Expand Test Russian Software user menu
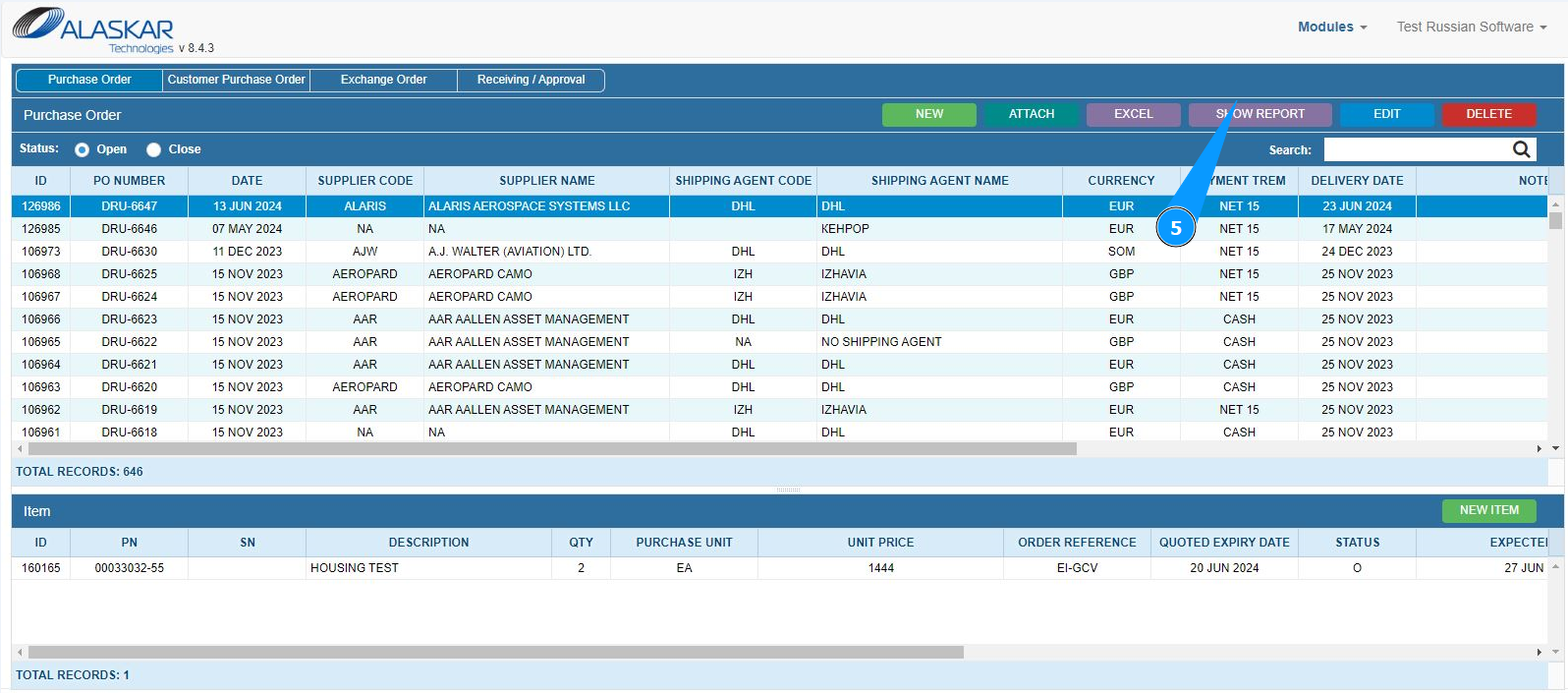Screen dimensions: 1568x693 coord(1471,27)
